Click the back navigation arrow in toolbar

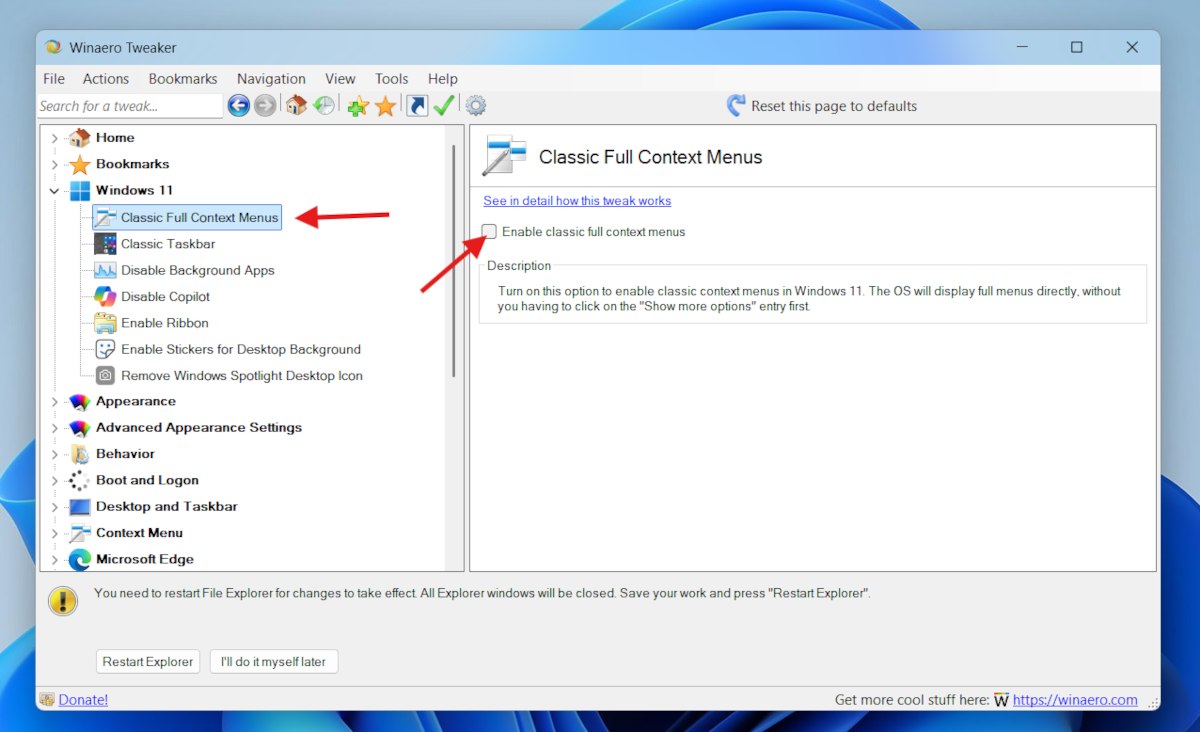pos(238,105)
